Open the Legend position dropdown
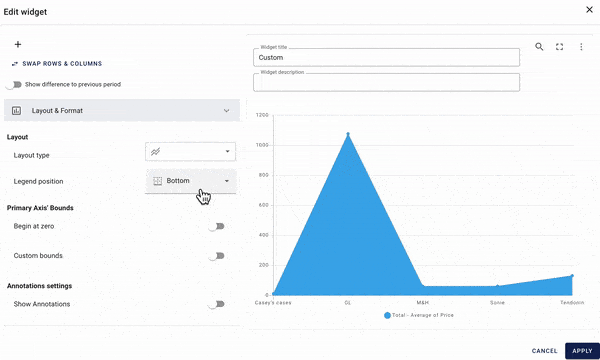Viewport: 600px width, 360px height. [x=190, y=181]
